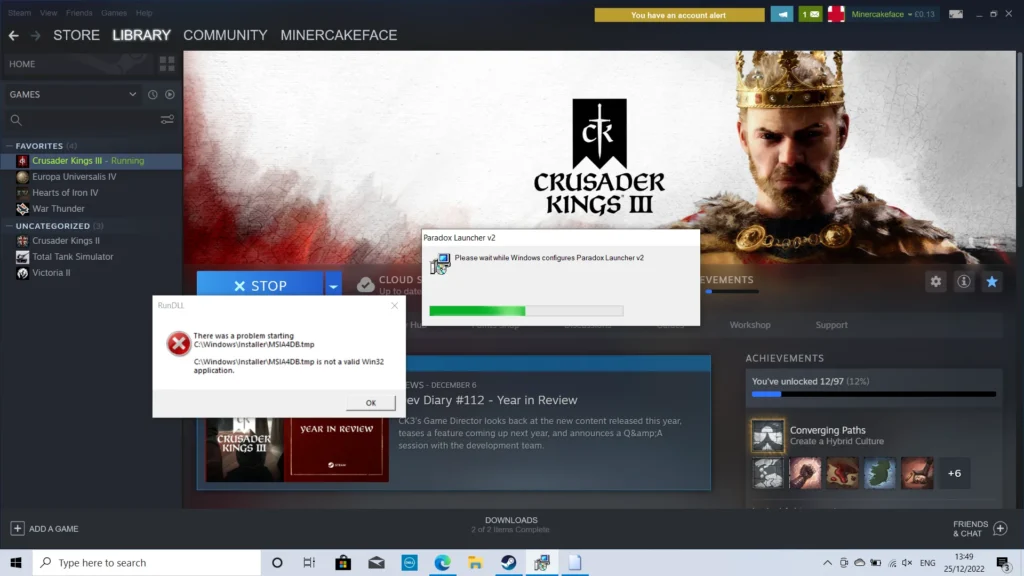Open the Support tab
Screen dimensions: 1024x576
831,325
